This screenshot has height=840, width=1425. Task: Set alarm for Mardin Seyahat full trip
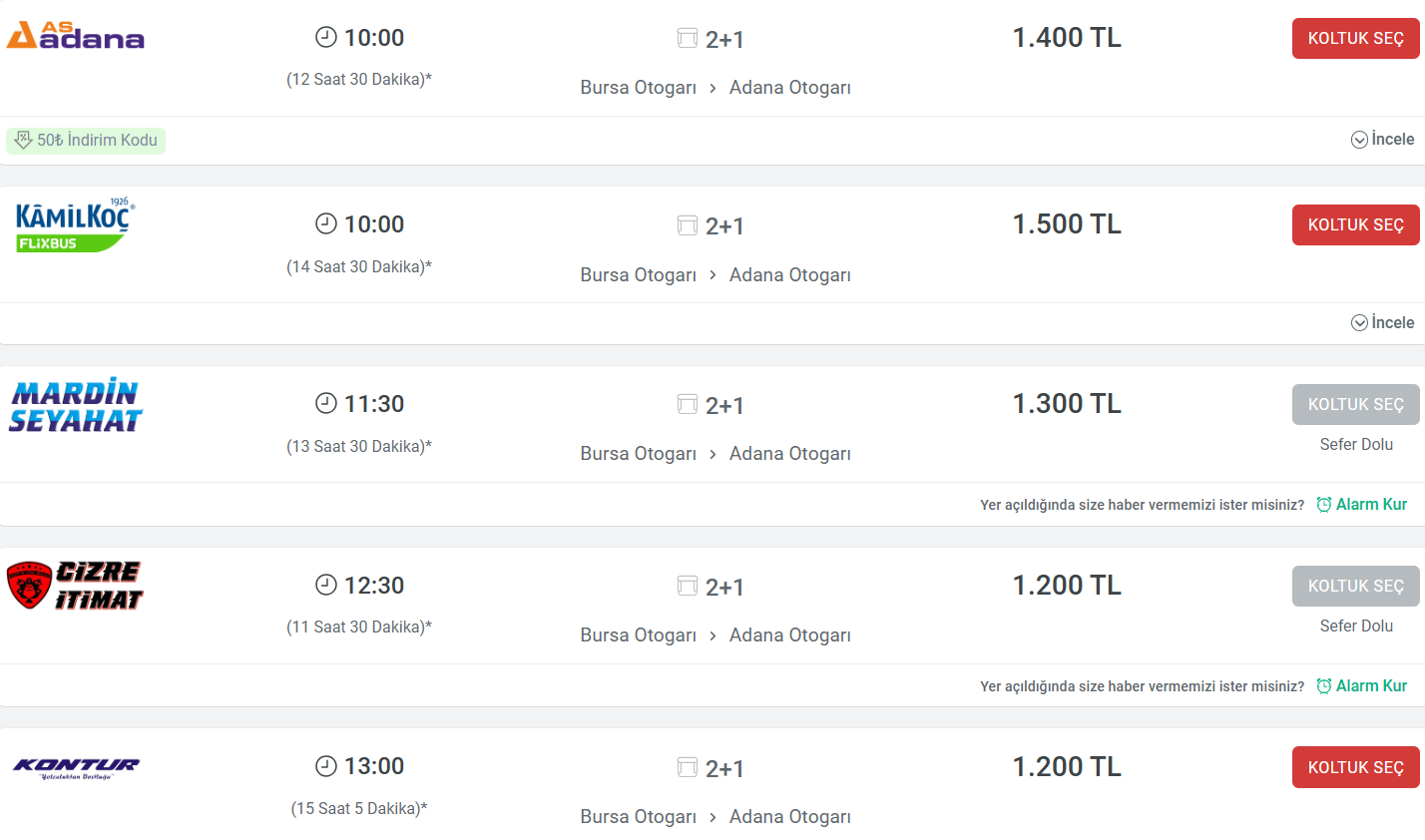(1362, 505)
